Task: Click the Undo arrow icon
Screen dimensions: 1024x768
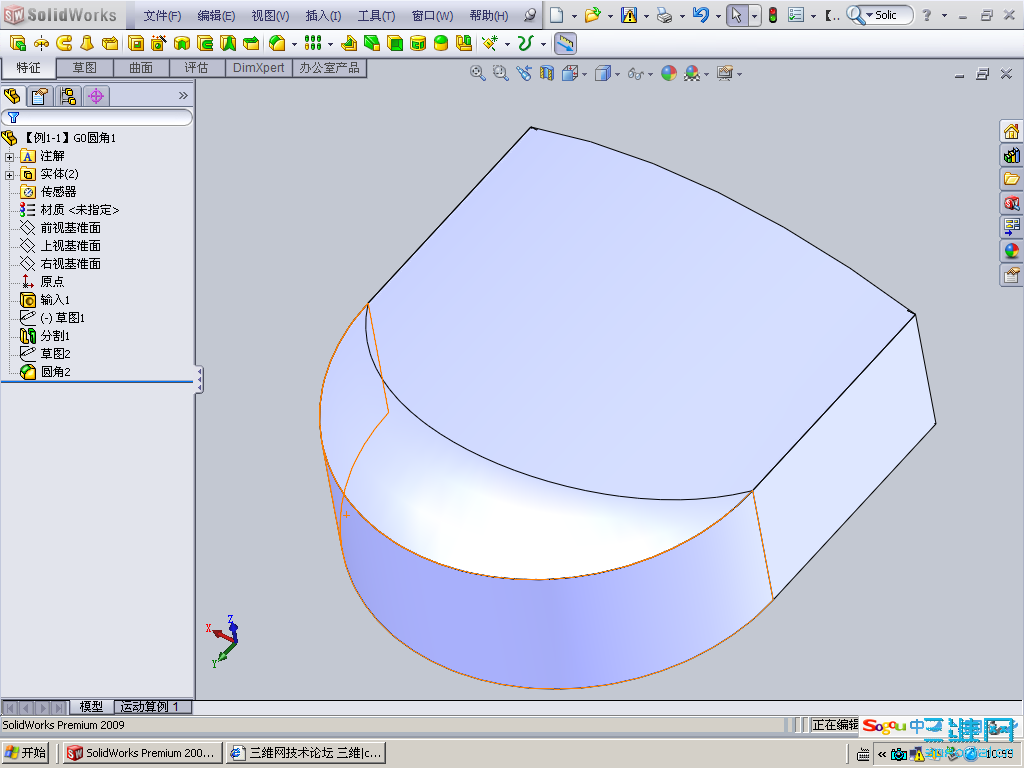Action: (x=700, y=15)
